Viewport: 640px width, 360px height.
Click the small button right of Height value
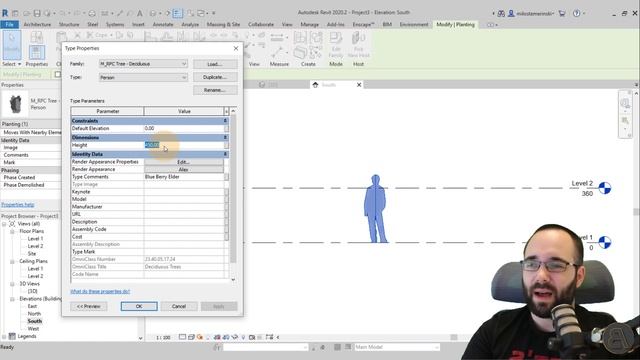click(x=226, y=145)
